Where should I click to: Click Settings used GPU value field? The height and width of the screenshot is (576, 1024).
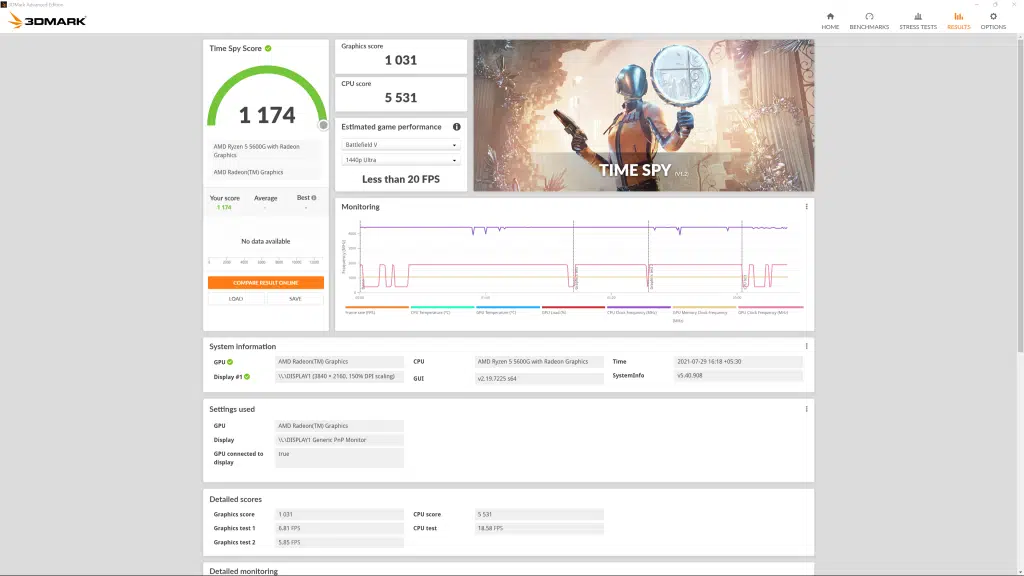click(339, 426)
